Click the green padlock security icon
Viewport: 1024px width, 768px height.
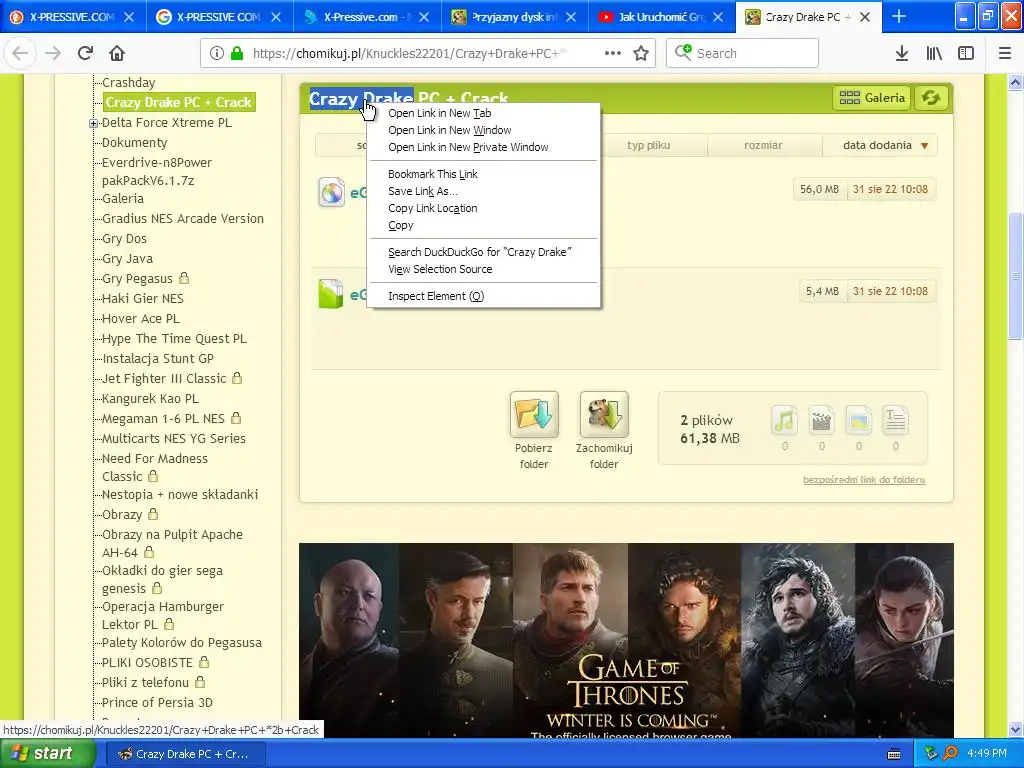click(237, 54)
